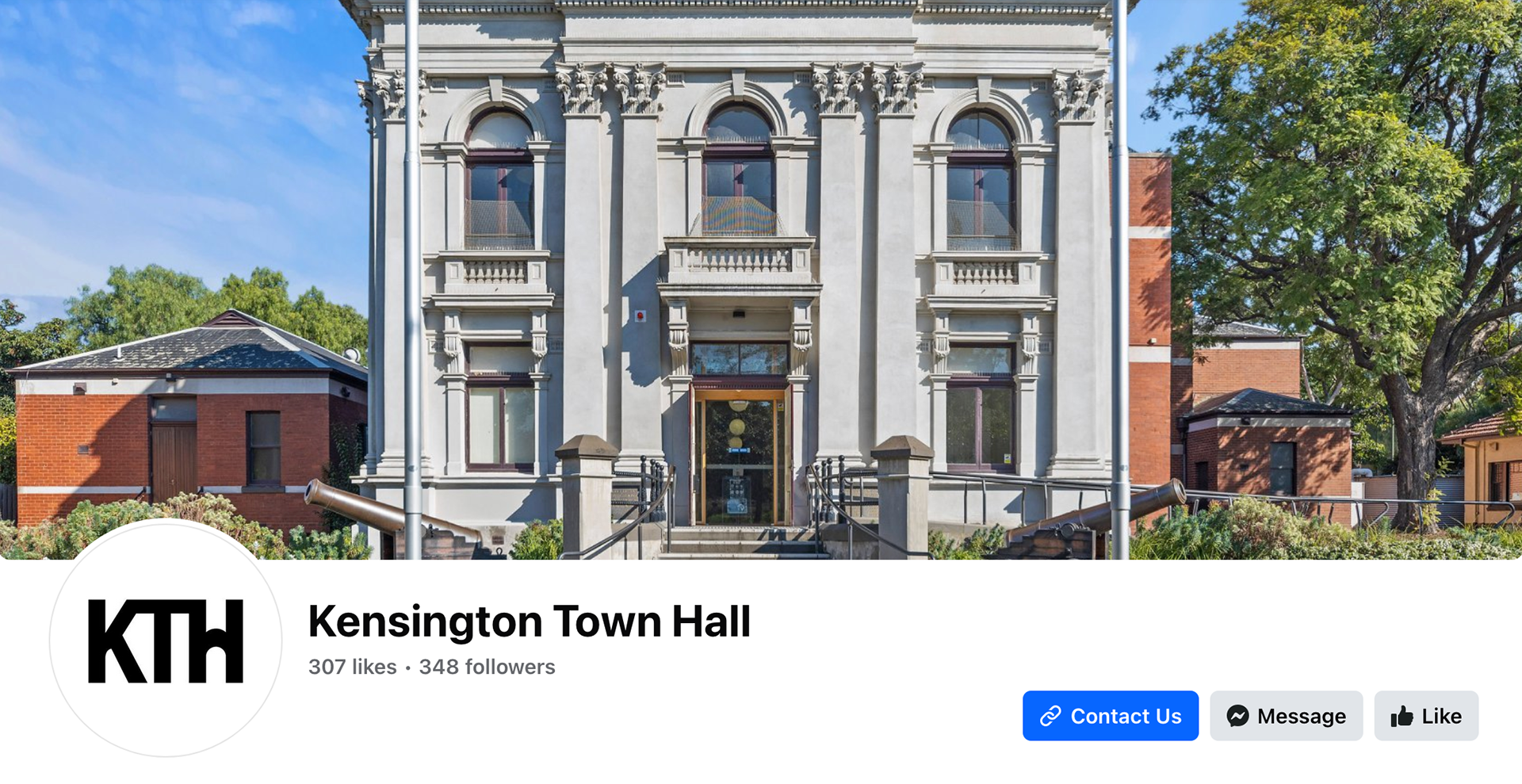Click the Messenger bubble icon
Viewport: 1522px width, 784px height.
1237,716
